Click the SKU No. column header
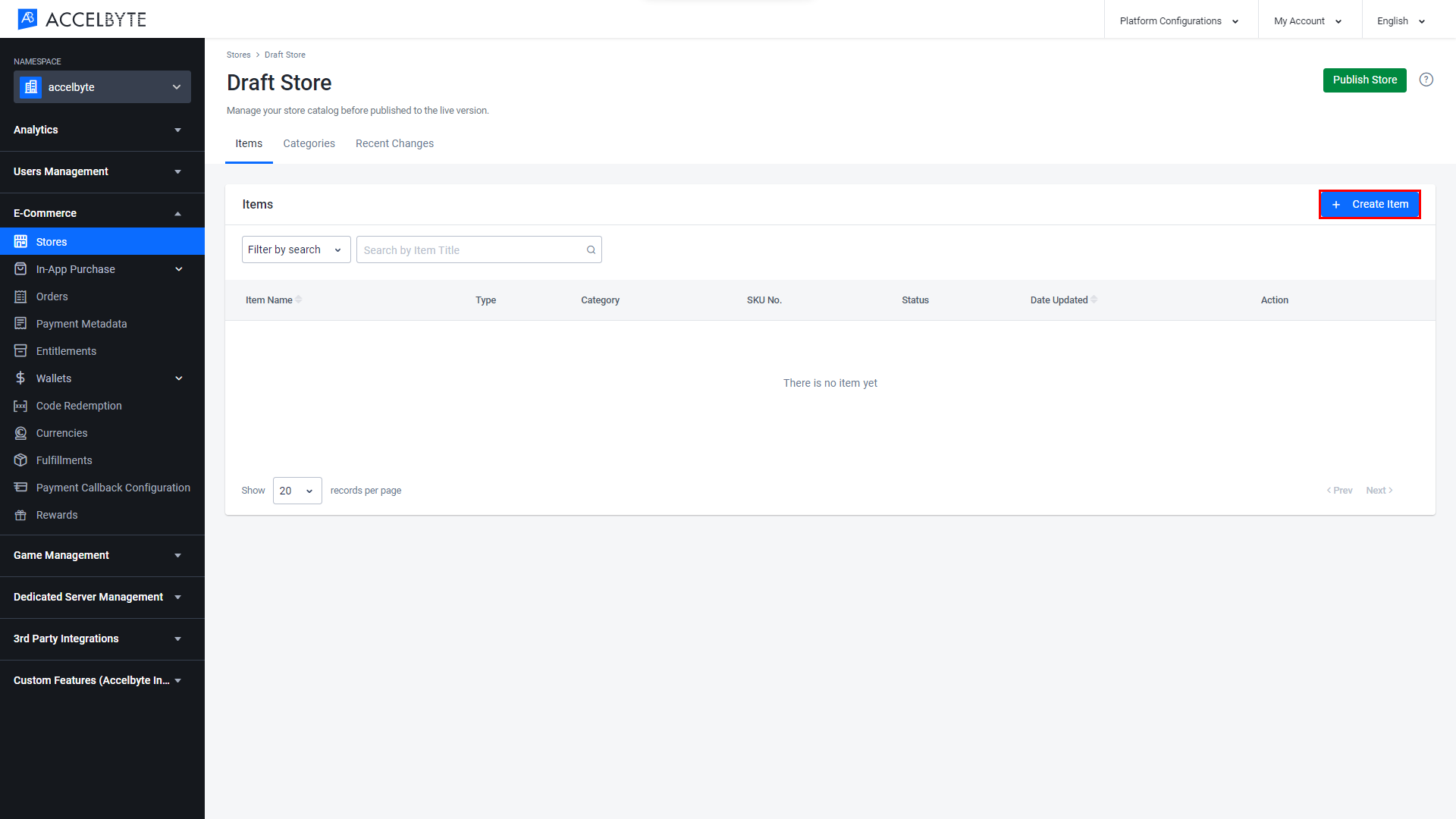The image size is (1456, 819). [x=764, y=300]
